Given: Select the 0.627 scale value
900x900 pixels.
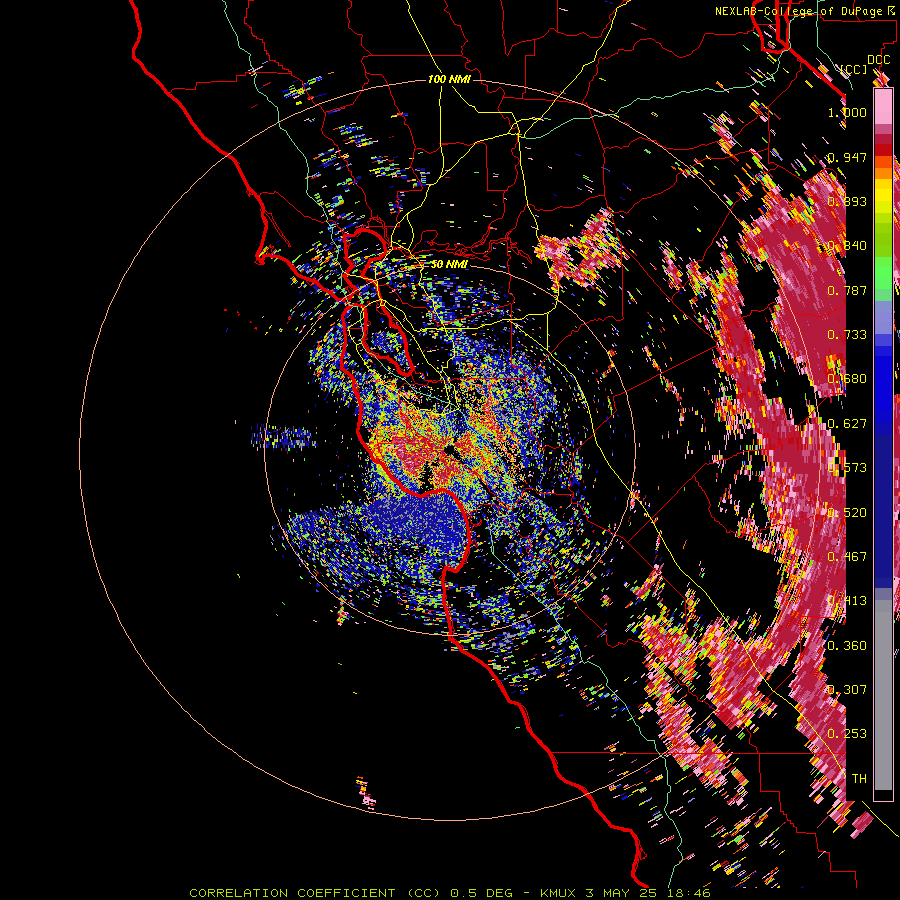Looking at the screenshot, I should click(847, 424).
